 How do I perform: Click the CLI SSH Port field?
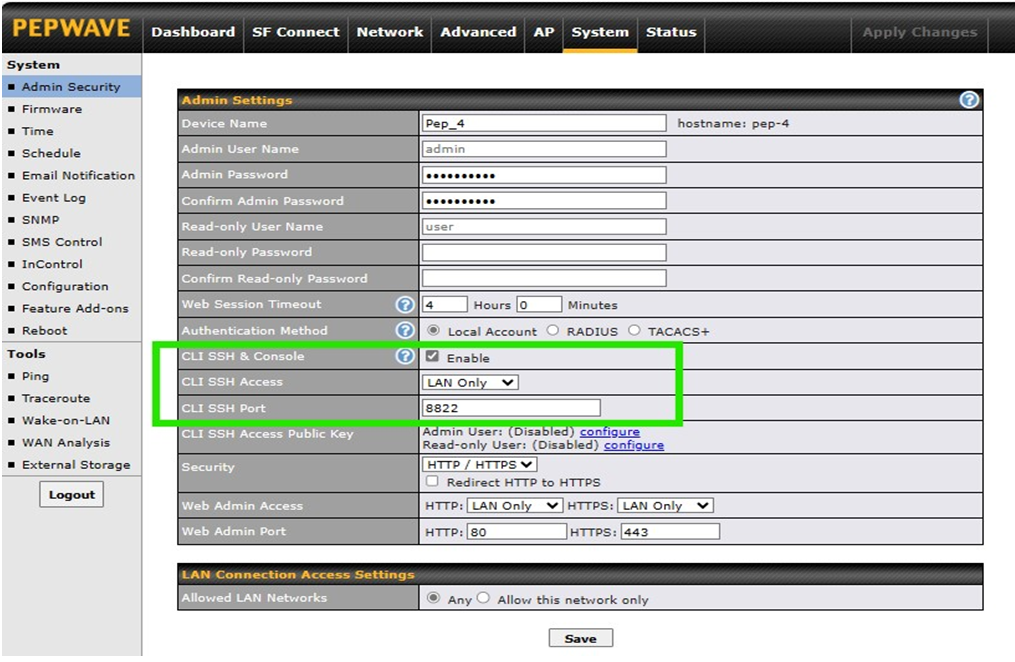(511, 408)
